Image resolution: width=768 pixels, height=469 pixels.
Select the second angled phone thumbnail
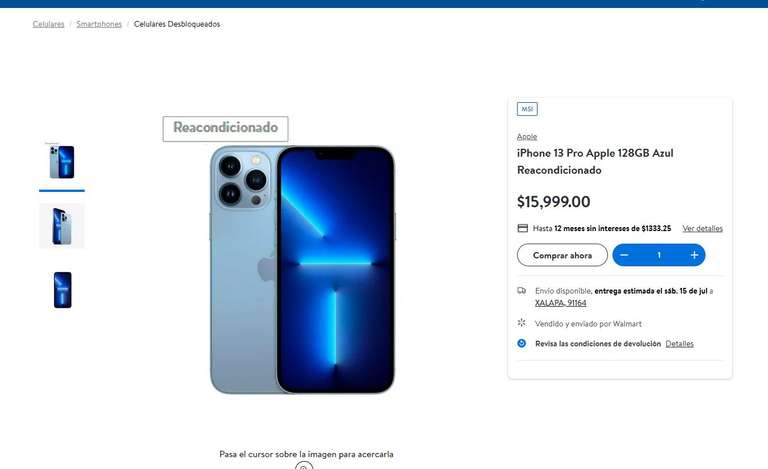tap(62, 226)
